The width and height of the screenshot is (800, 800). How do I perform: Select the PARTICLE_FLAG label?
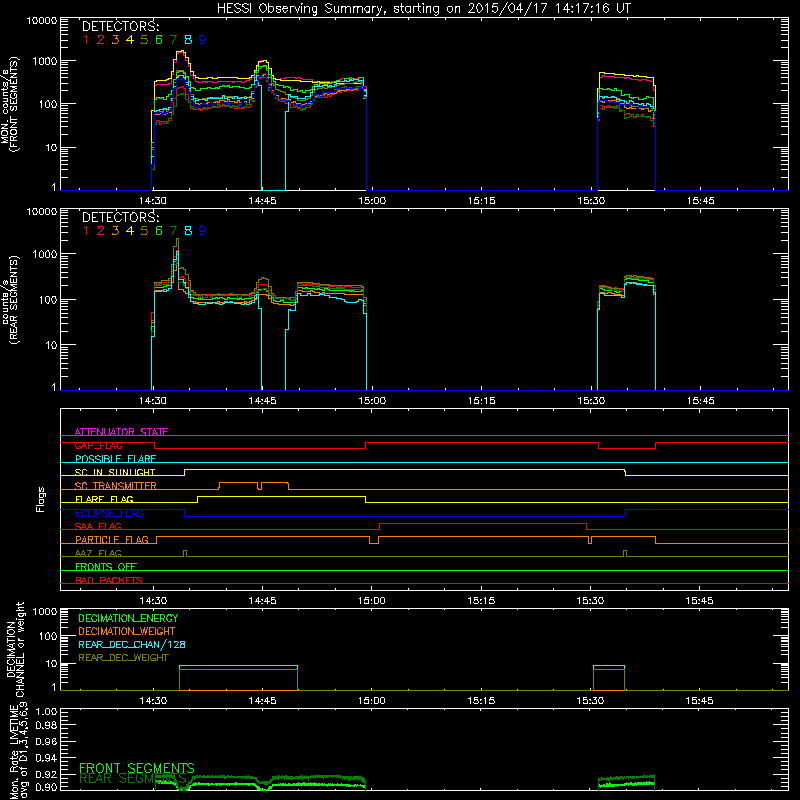[112, 539]
